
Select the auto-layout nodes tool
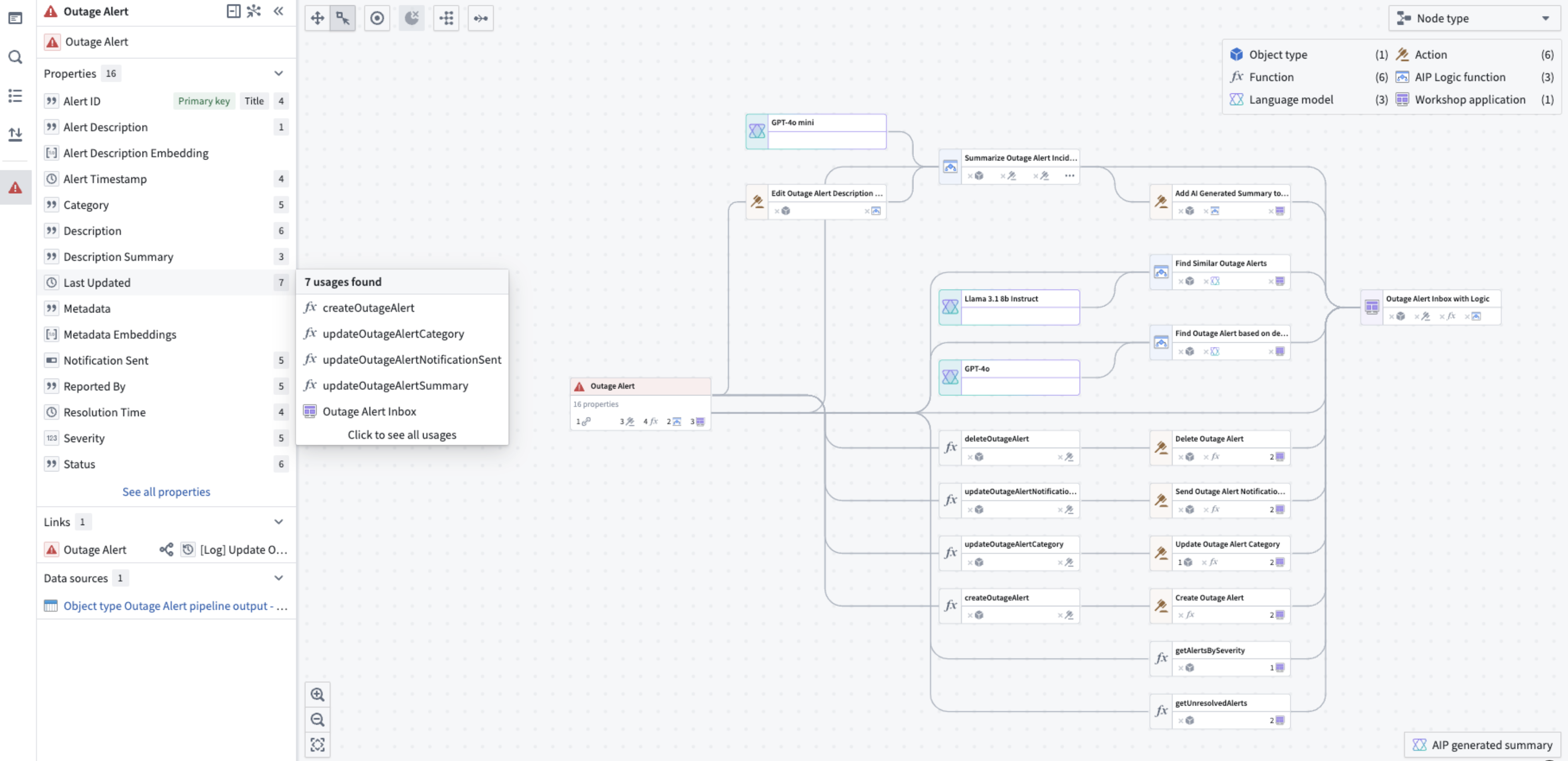(446, 18)
